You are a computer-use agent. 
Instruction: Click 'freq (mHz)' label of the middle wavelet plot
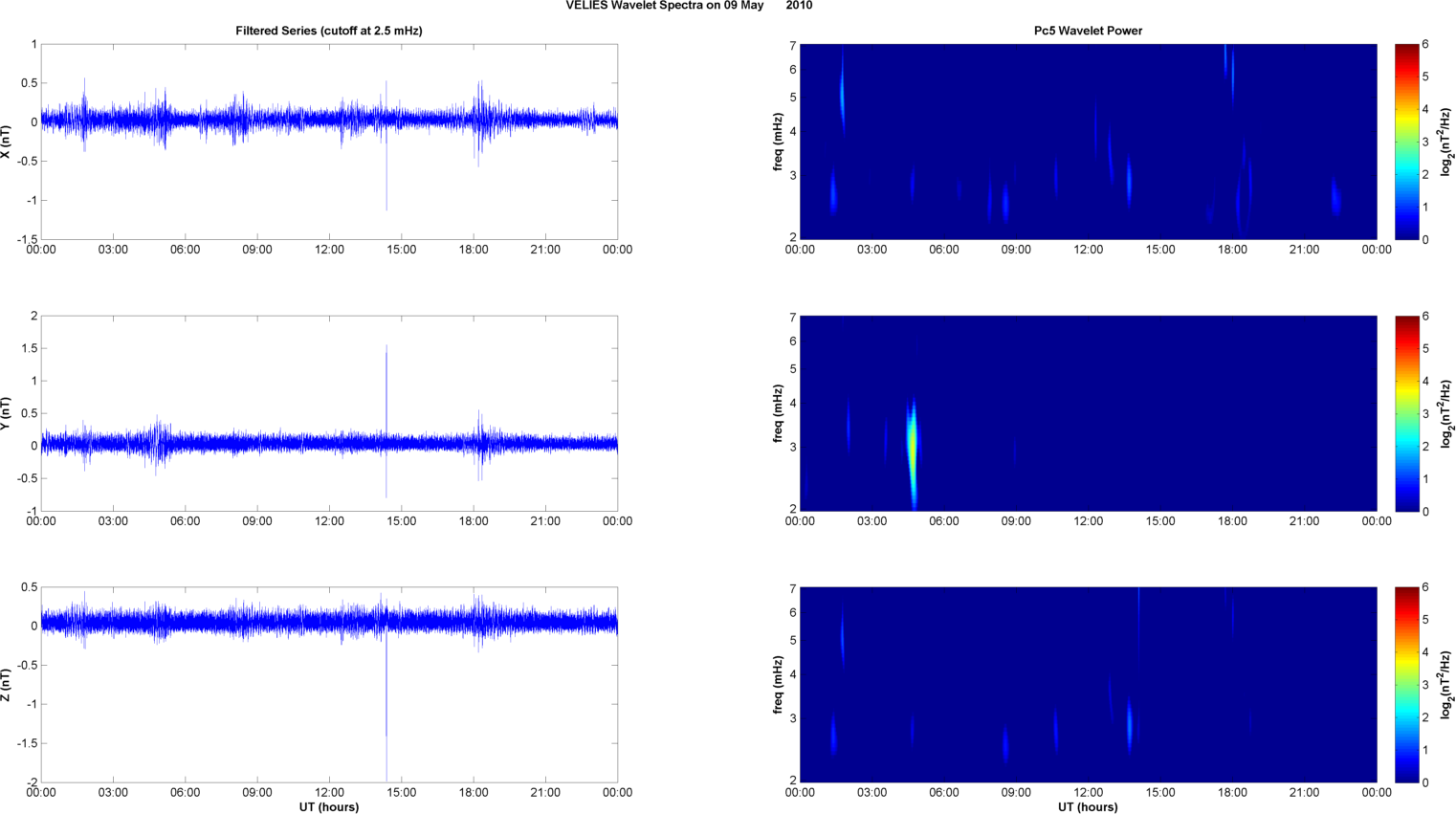(x=778, y=413)
